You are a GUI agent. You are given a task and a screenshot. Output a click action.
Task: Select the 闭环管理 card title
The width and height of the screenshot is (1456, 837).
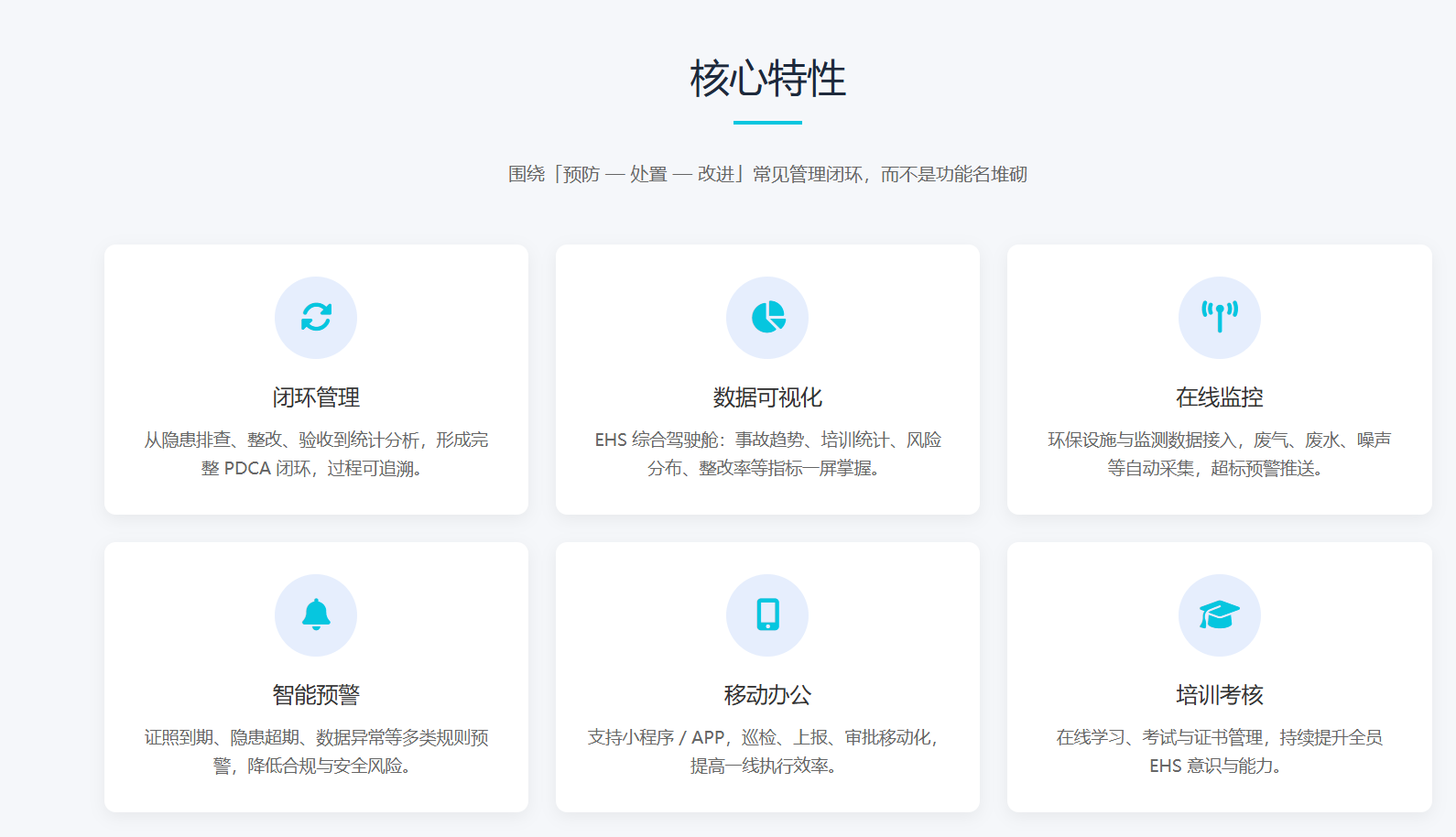316,397
